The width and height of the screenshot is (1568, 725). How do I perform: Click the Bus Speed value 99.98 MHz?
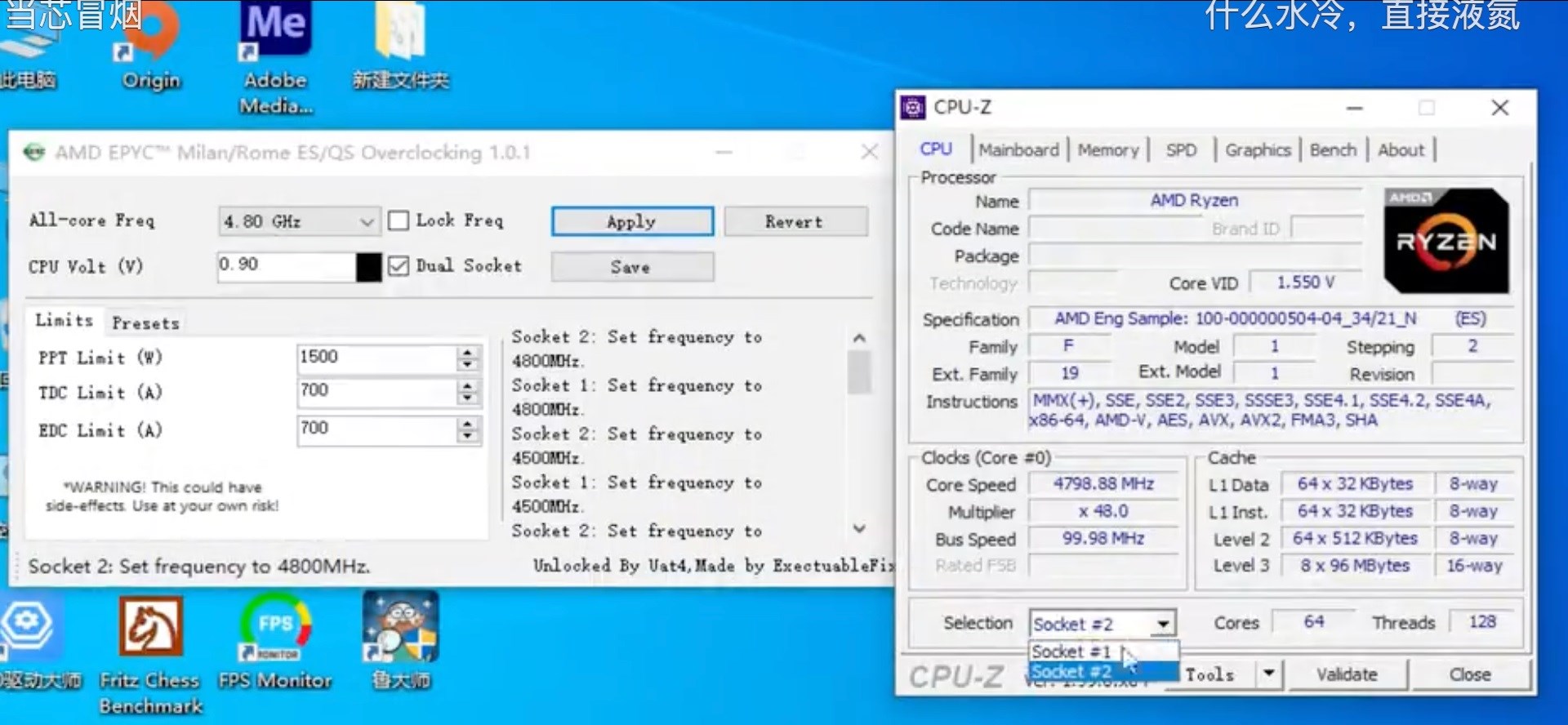1103,539
